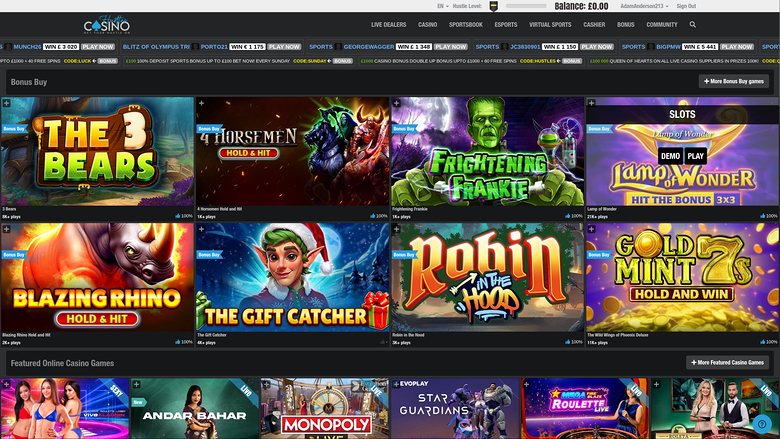Screen dimensions: 780x439
Task: Open Frightening Frankie game thumbnail
Action: tap(488, 151)
